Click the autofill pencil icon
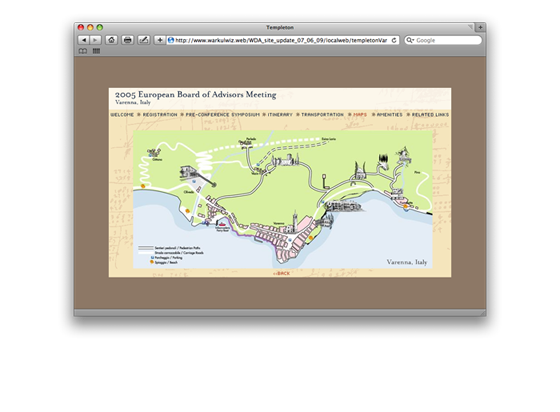 pyautogui.click(x=144, y=40)
